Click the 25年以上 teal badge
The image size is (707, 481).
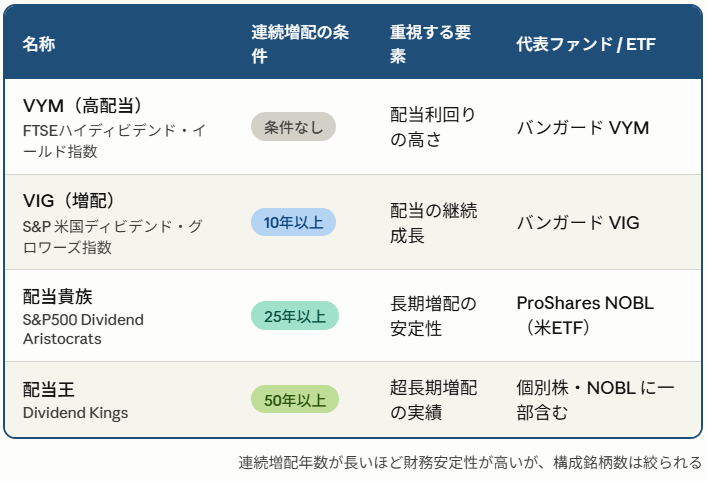coord(295,316)
